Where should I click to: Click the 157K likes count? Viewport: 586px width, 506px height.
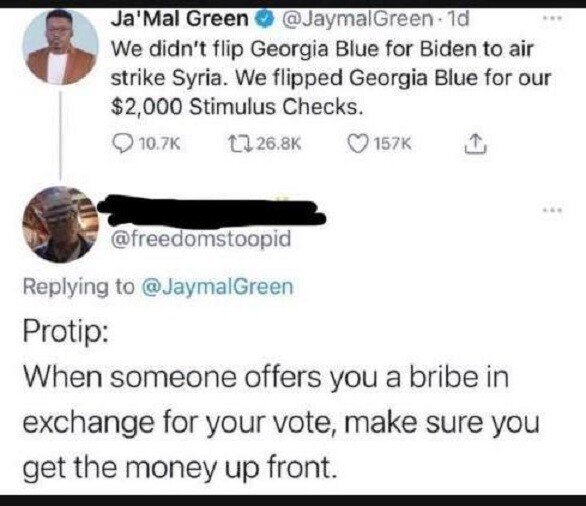393,144
